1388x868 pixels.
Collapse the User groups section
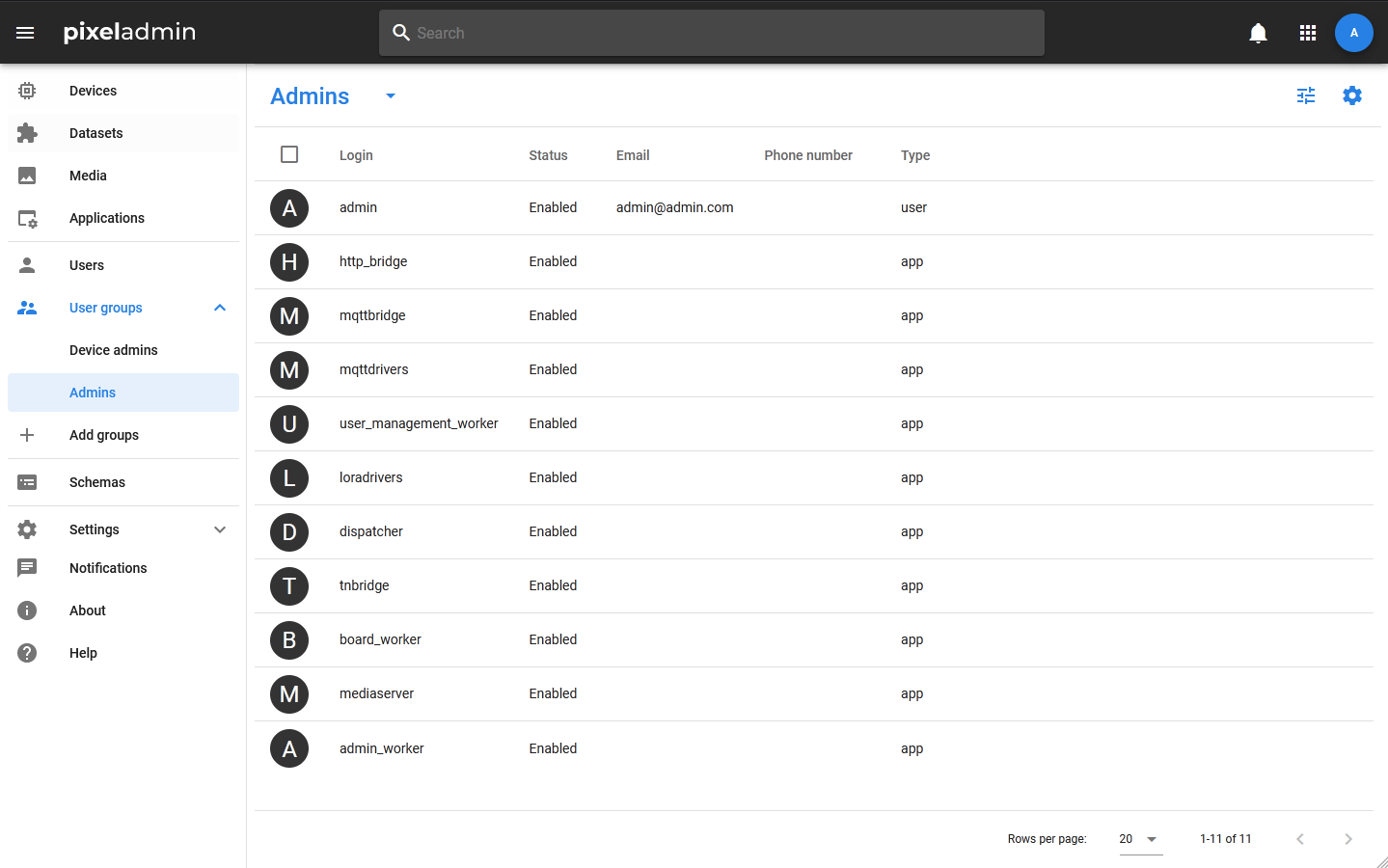click(x=220, y=308)
